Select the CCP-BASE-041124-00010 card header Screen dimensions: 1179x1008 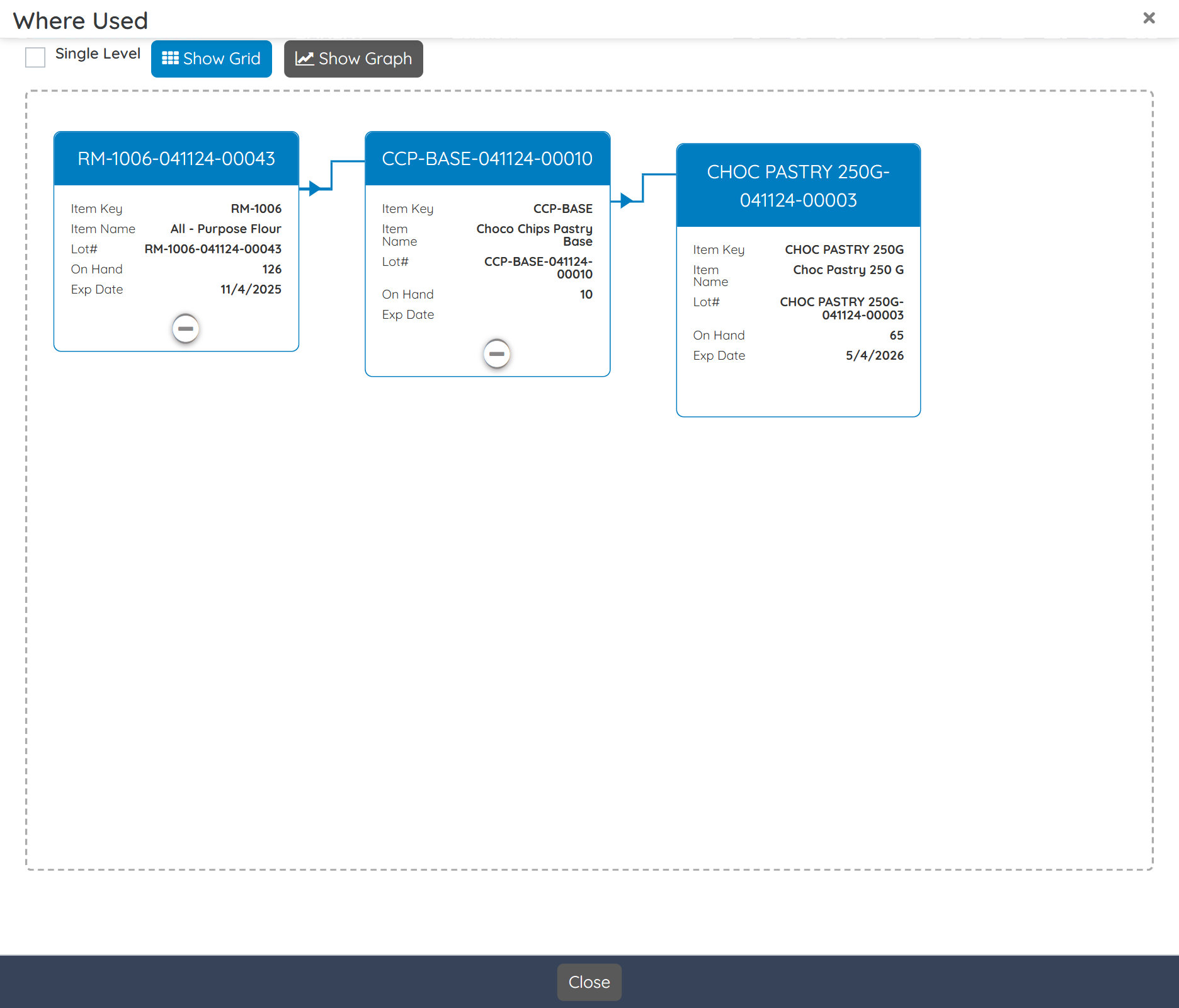click(x=487, y=158)
